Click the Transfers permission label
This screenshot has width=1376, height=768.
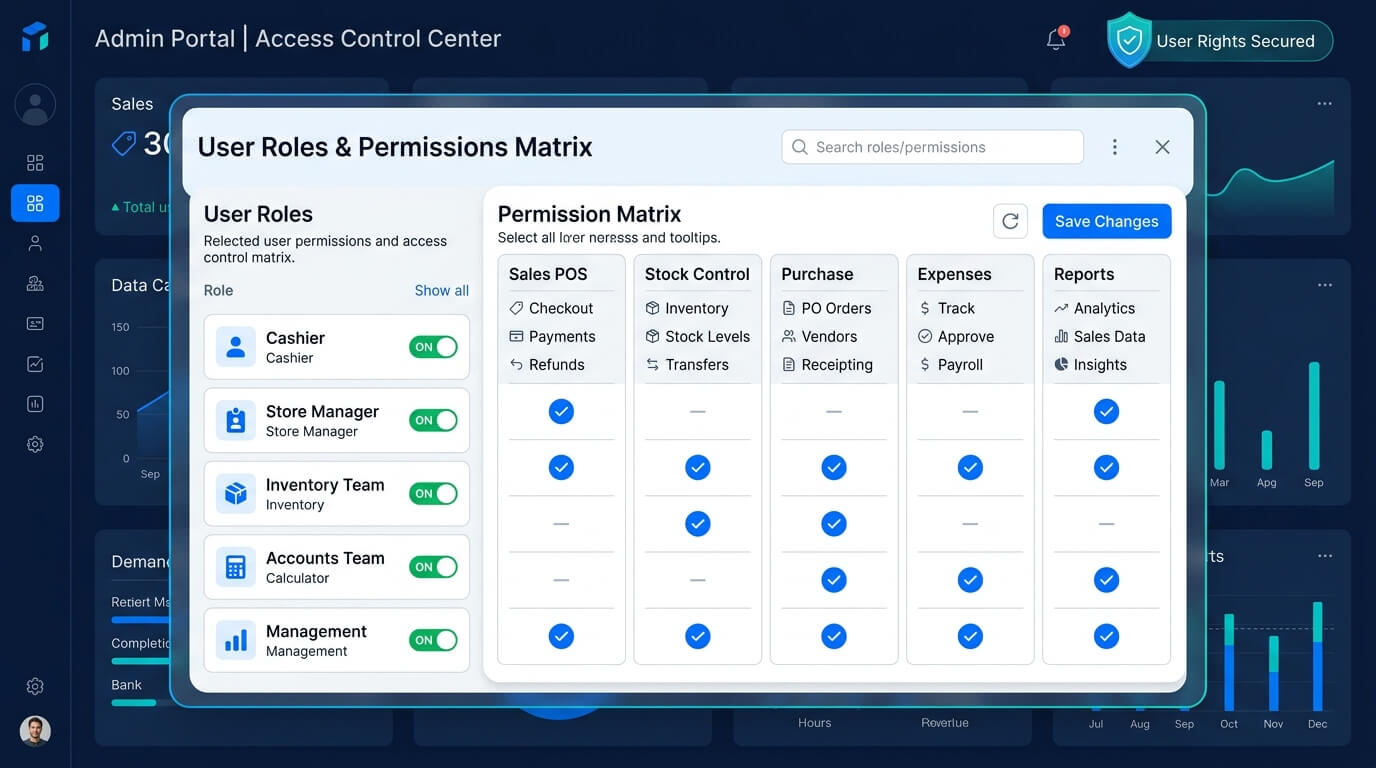tap(697, 364)
